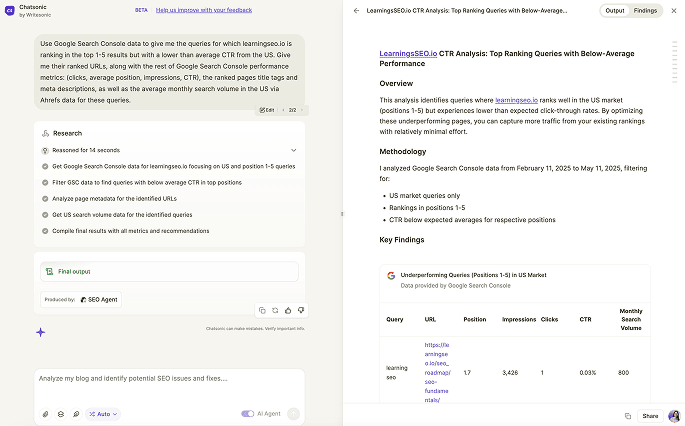The width and height of the screenshot is (685, 426).
Task: Collapse the 'Reasoned for 14 seconds' chevron
Action: tap(294, 150)
